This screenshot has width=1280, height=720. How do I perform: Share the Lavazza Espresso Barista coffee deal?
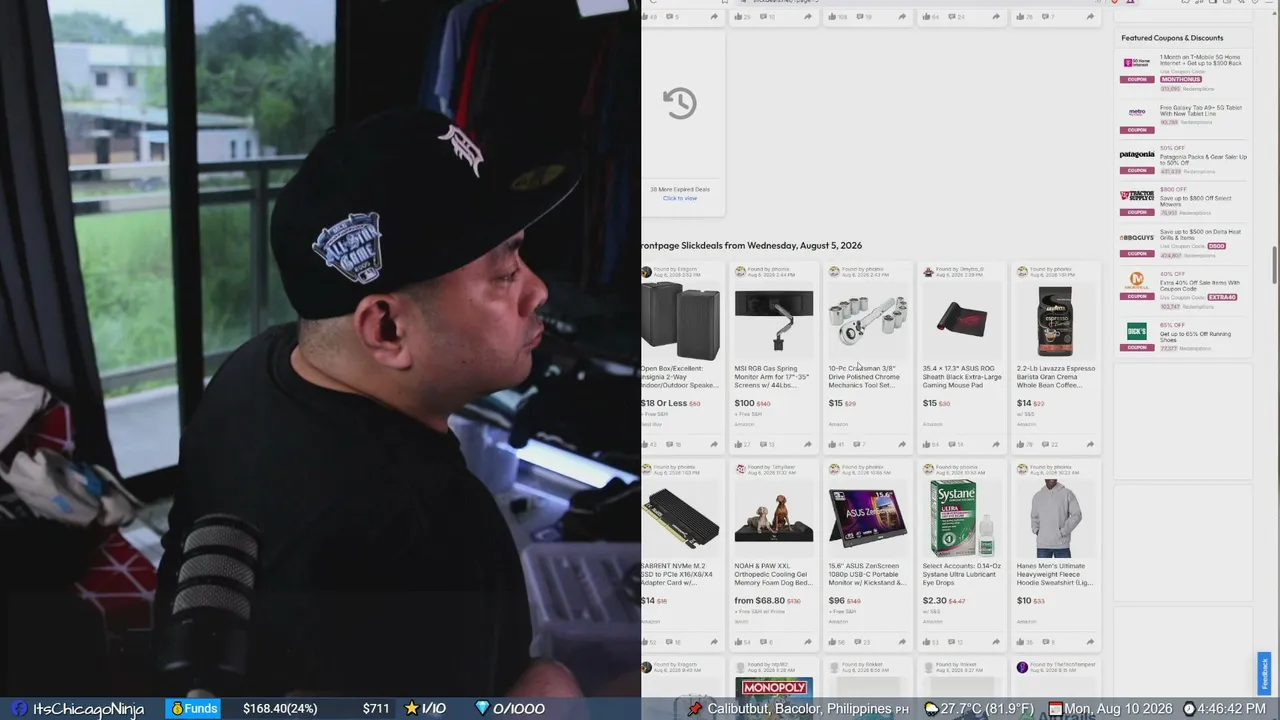pyautogui.click(x=1090, y=444)
